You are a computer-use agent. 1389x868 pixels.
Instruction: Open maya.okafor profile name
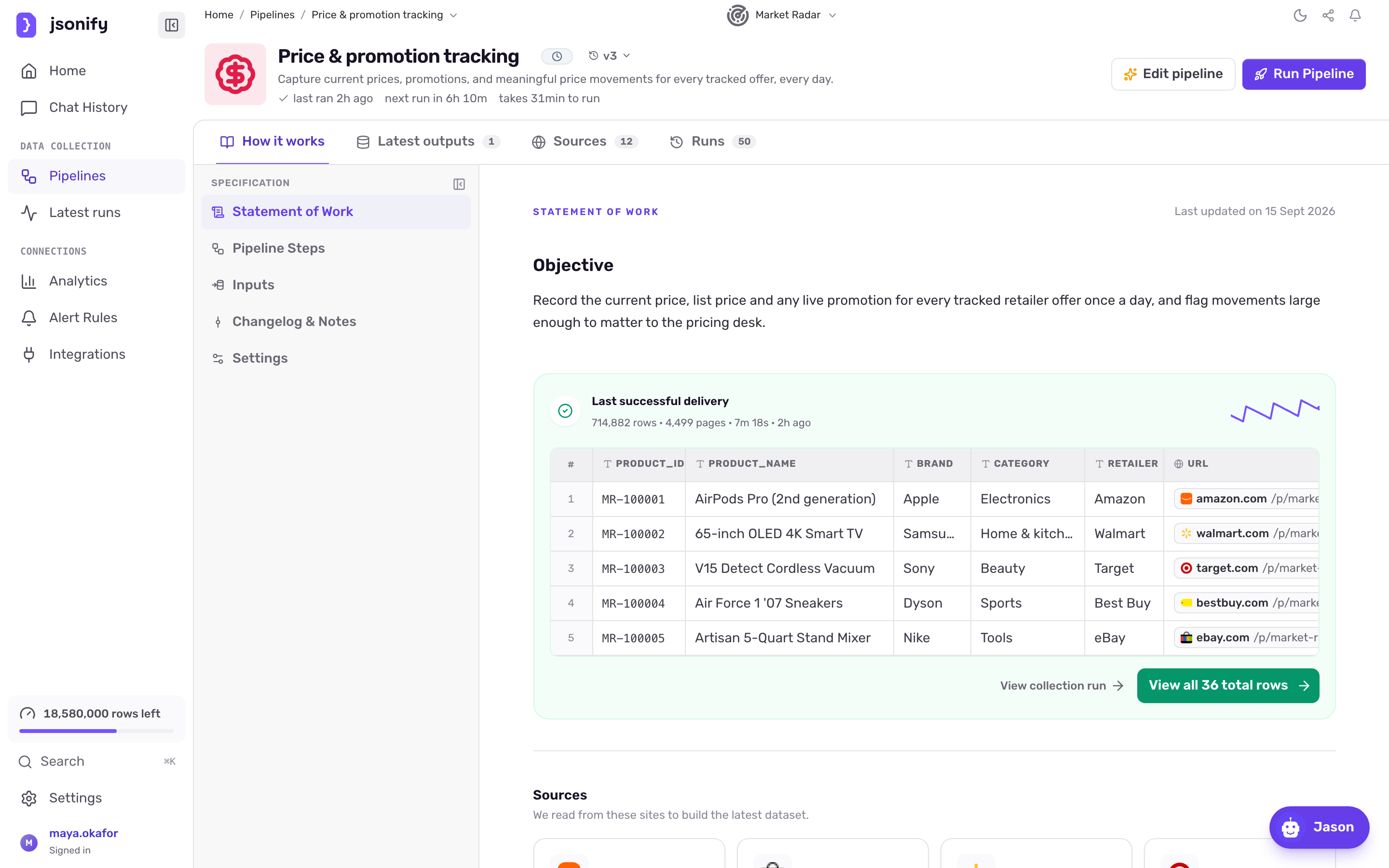pyautogui.click(x=83, y=834)
